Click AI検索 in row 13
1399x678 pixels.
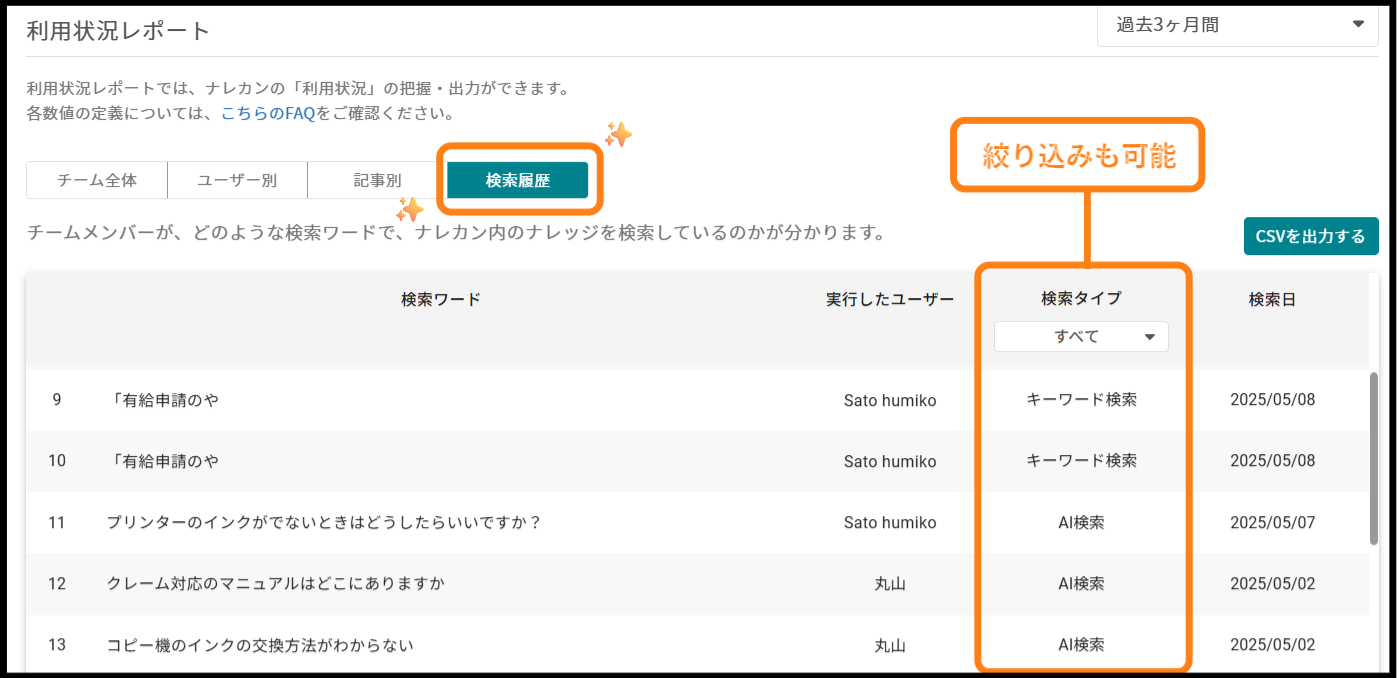[x=1081, y=645]
